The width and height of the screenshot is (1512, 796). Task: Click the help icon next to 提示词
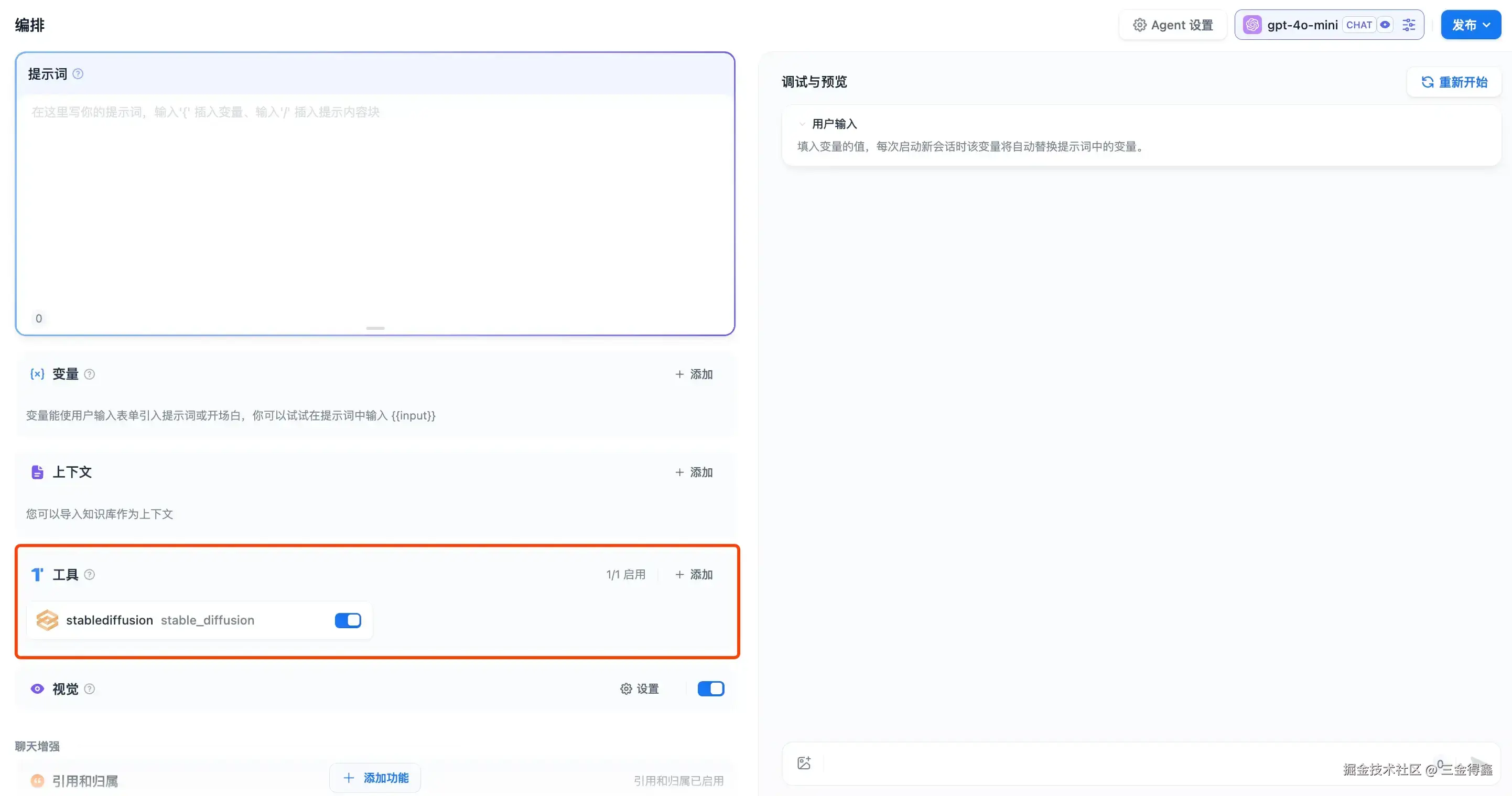point(78,74)
